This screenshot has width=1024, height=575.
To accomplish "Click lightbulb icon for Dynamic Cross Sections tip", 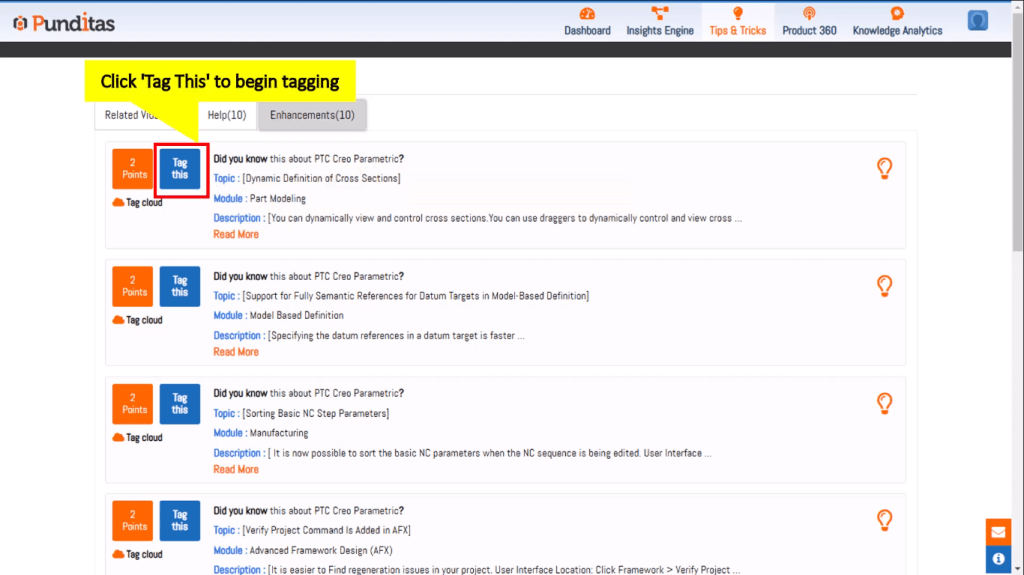I will point(884,169).
